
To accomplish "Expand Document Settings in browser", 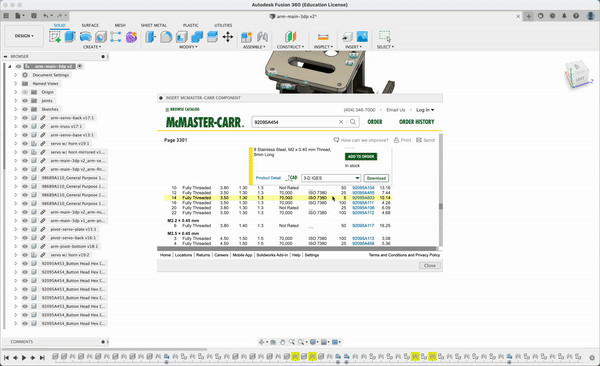I will 16,75.
